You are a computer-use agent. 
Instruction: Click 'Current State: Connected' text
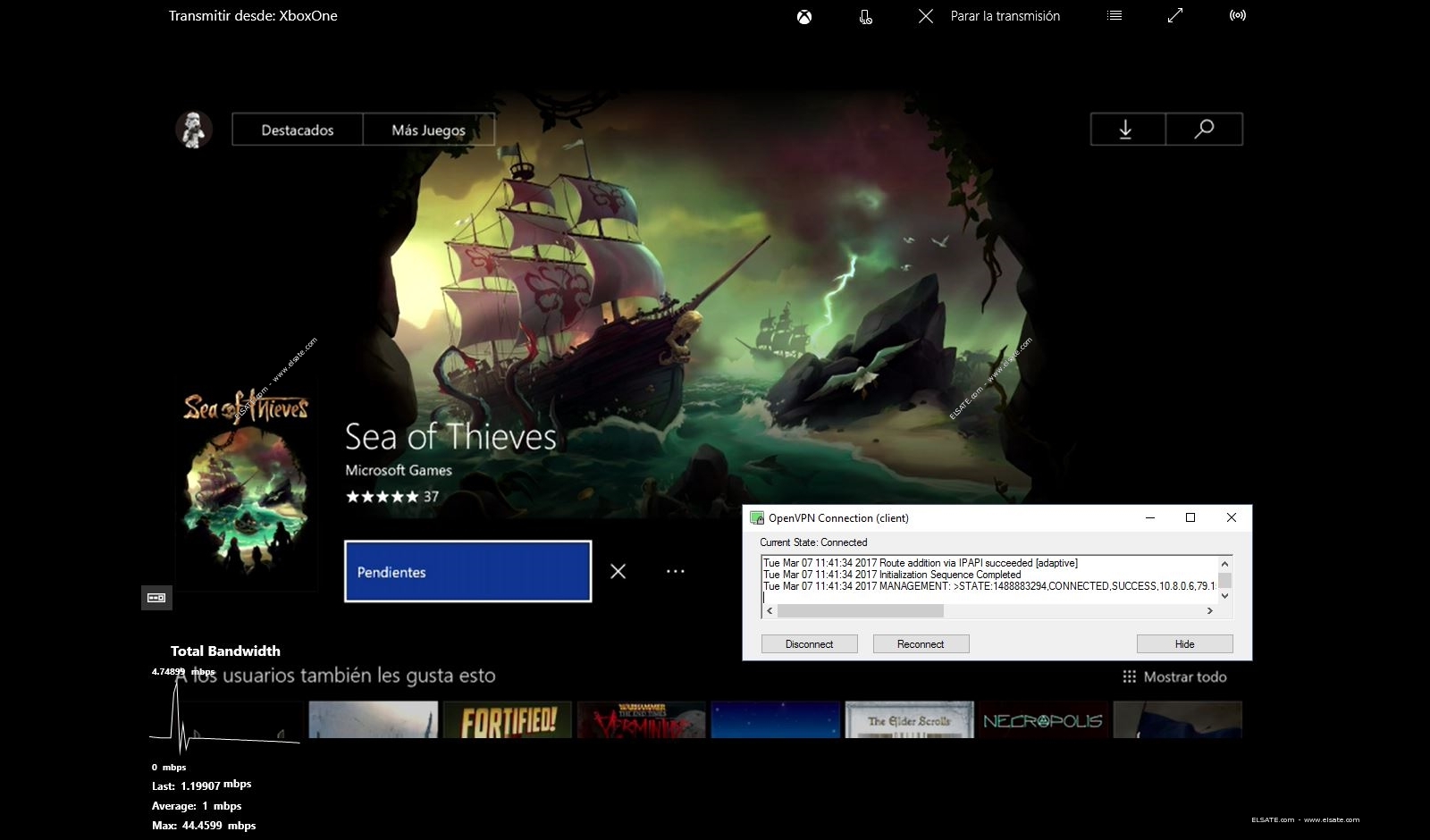coord(813,542)
